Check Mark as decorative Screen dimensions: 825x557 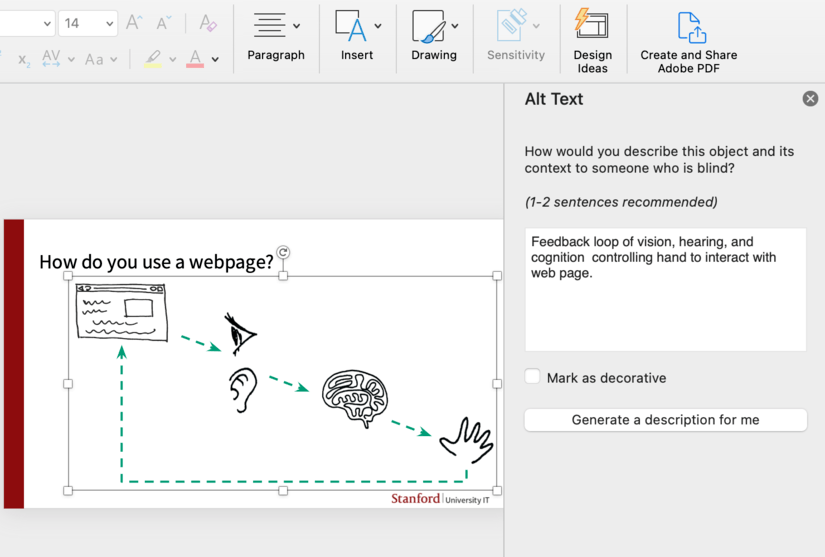point(532,377)
